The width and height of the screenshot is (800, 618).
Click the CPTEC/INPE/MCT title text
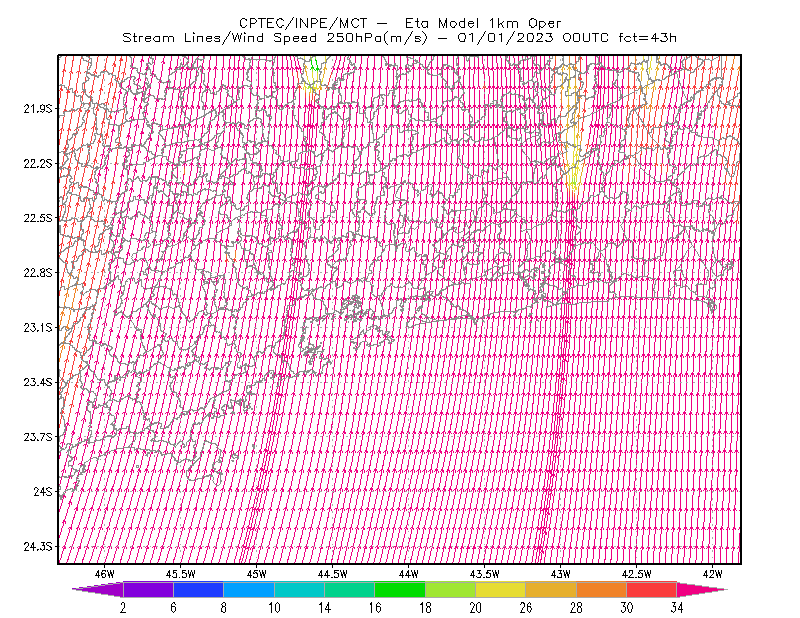click(303, 23)
